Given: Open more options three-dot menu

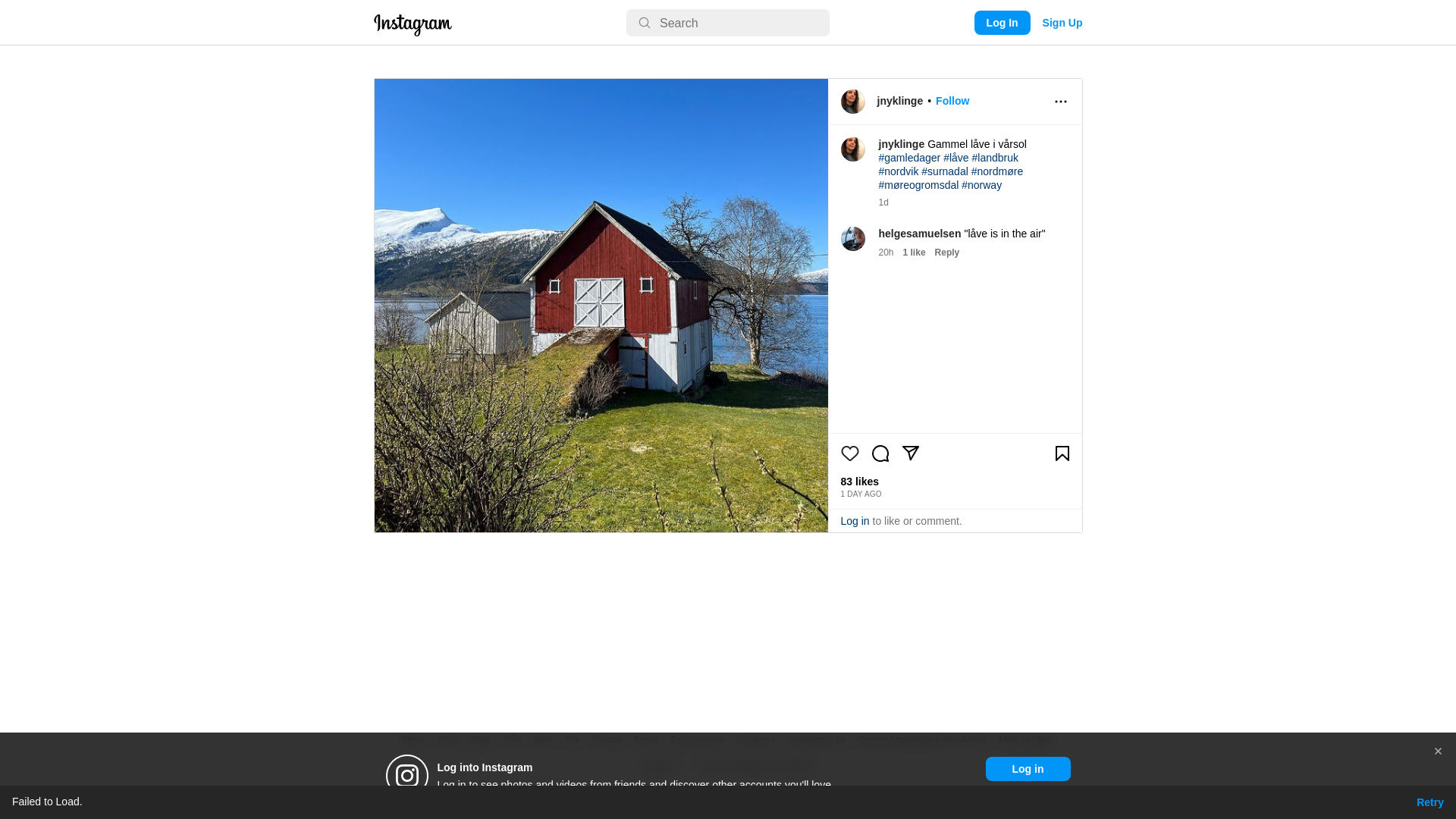Looking at the screenshot, I should [1060, 102].
